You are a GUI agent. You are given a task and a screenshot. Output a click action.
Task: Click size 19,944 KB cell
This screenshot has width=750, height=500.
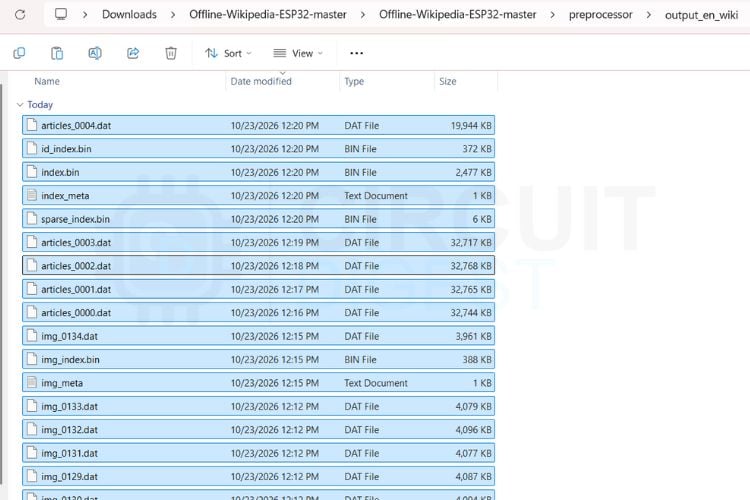point(471,125)
